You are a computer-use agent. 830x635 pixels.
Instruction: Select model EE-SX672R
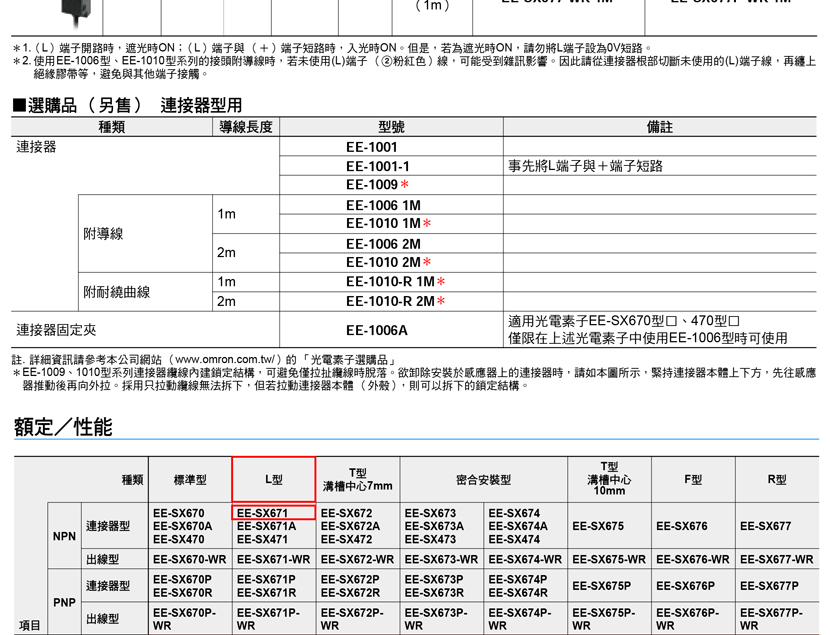pyautogui.click(x=350, y=593)
